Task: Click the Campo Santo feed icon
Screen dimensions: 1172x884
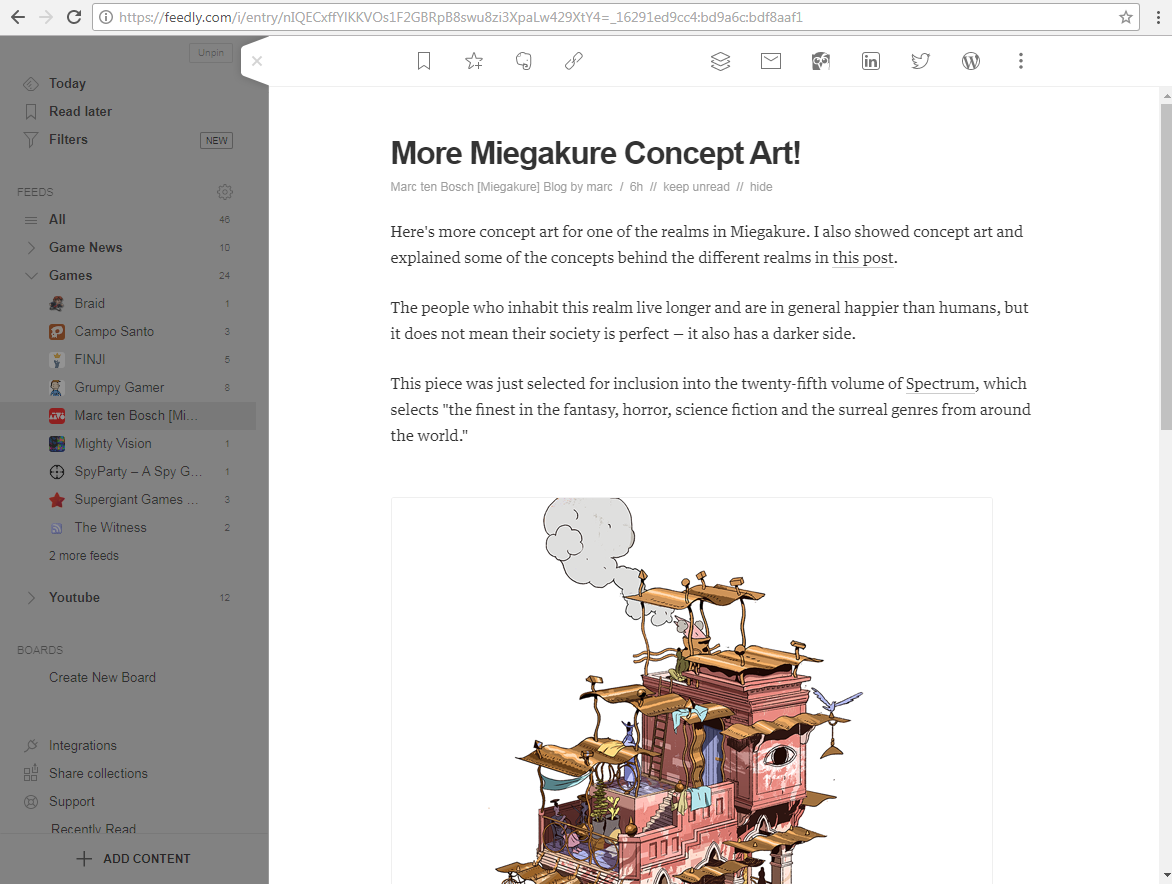Action: (57, 332)
